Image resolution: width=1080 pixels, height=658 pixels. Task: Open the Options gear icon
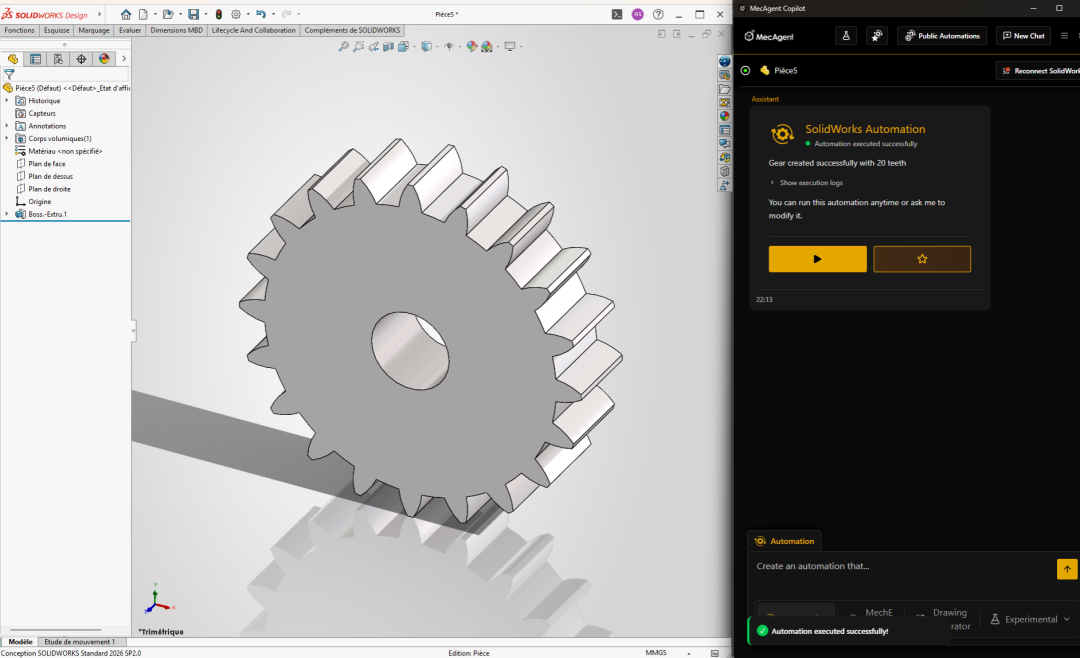236,14
